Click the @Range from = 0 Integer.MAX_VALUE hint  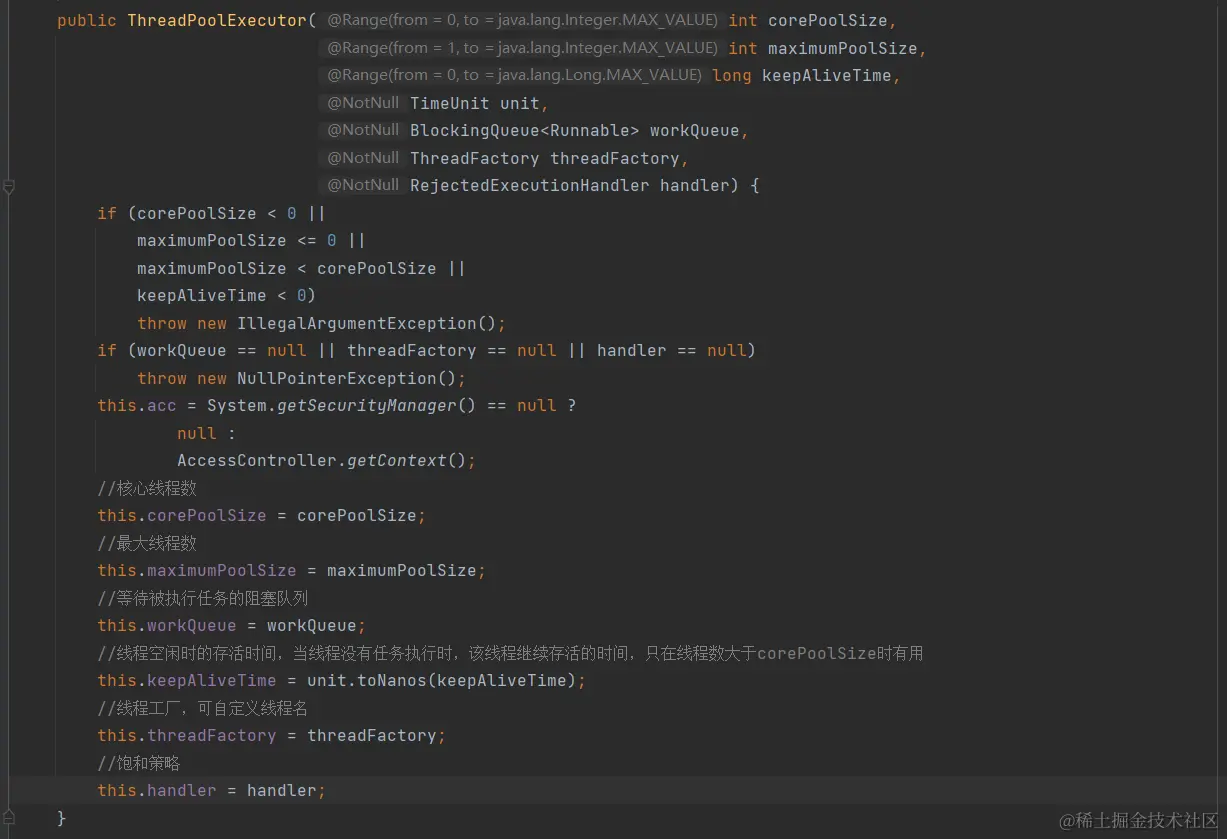click(521, 20)
